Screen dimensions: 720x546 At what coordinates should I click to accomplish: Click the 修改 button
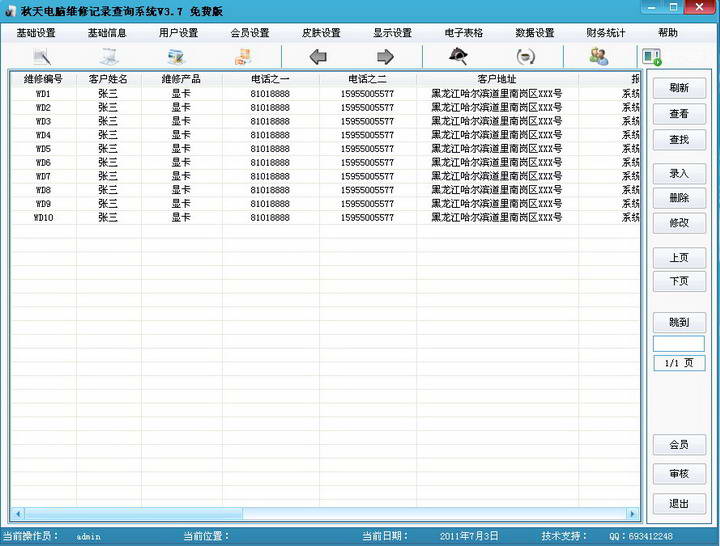point(679,223)
